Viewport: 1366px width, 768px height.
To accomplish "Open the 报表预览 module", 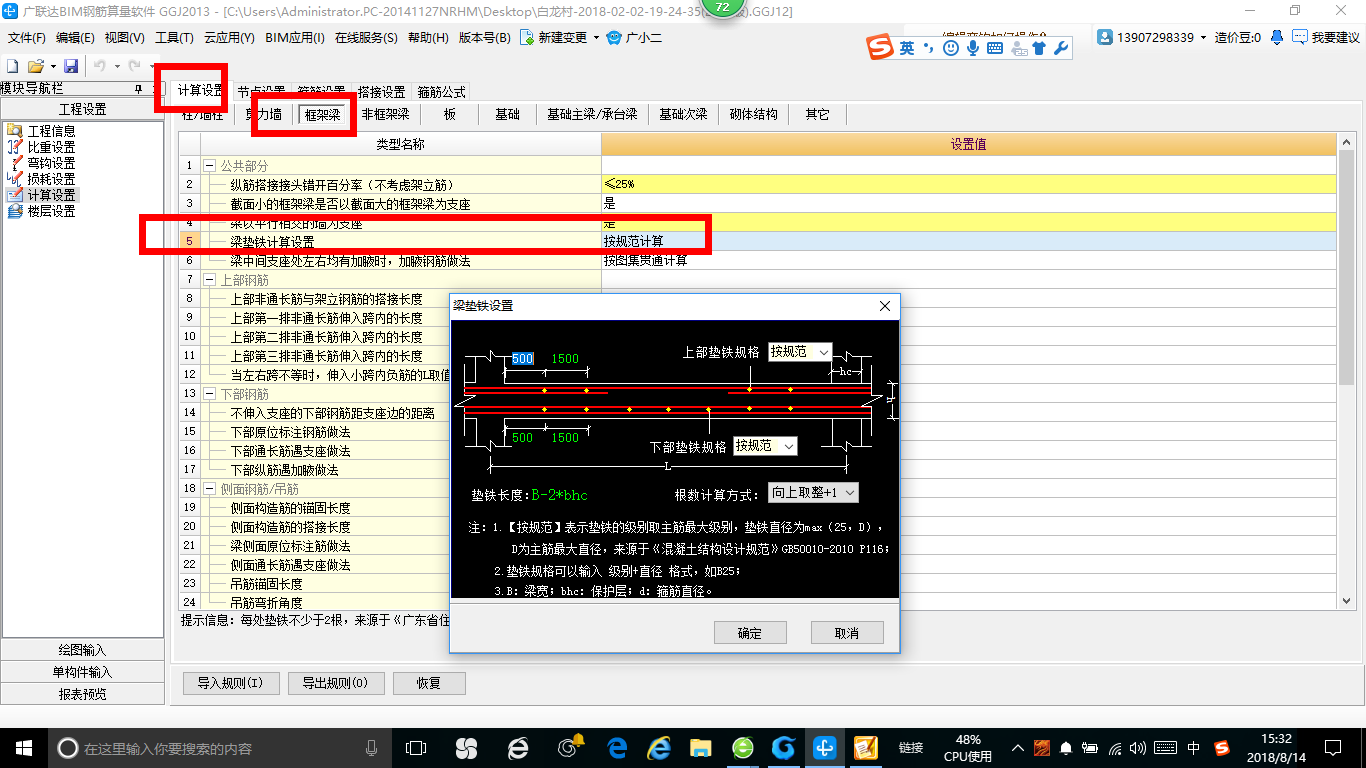I will click(x=82, y=694).
